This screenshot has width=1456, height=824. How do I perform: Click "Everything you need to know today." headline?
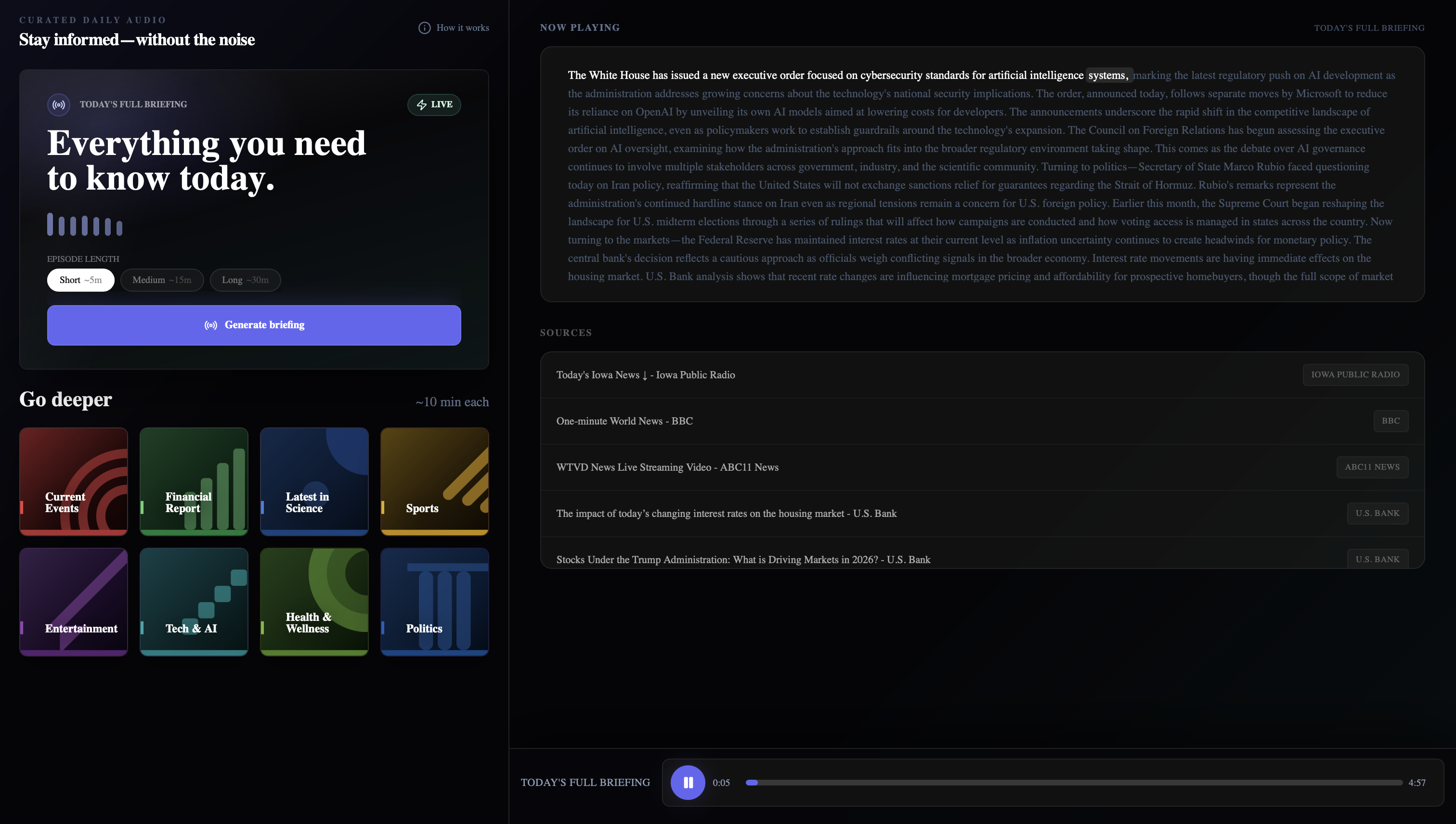click(x=207, y=161)
